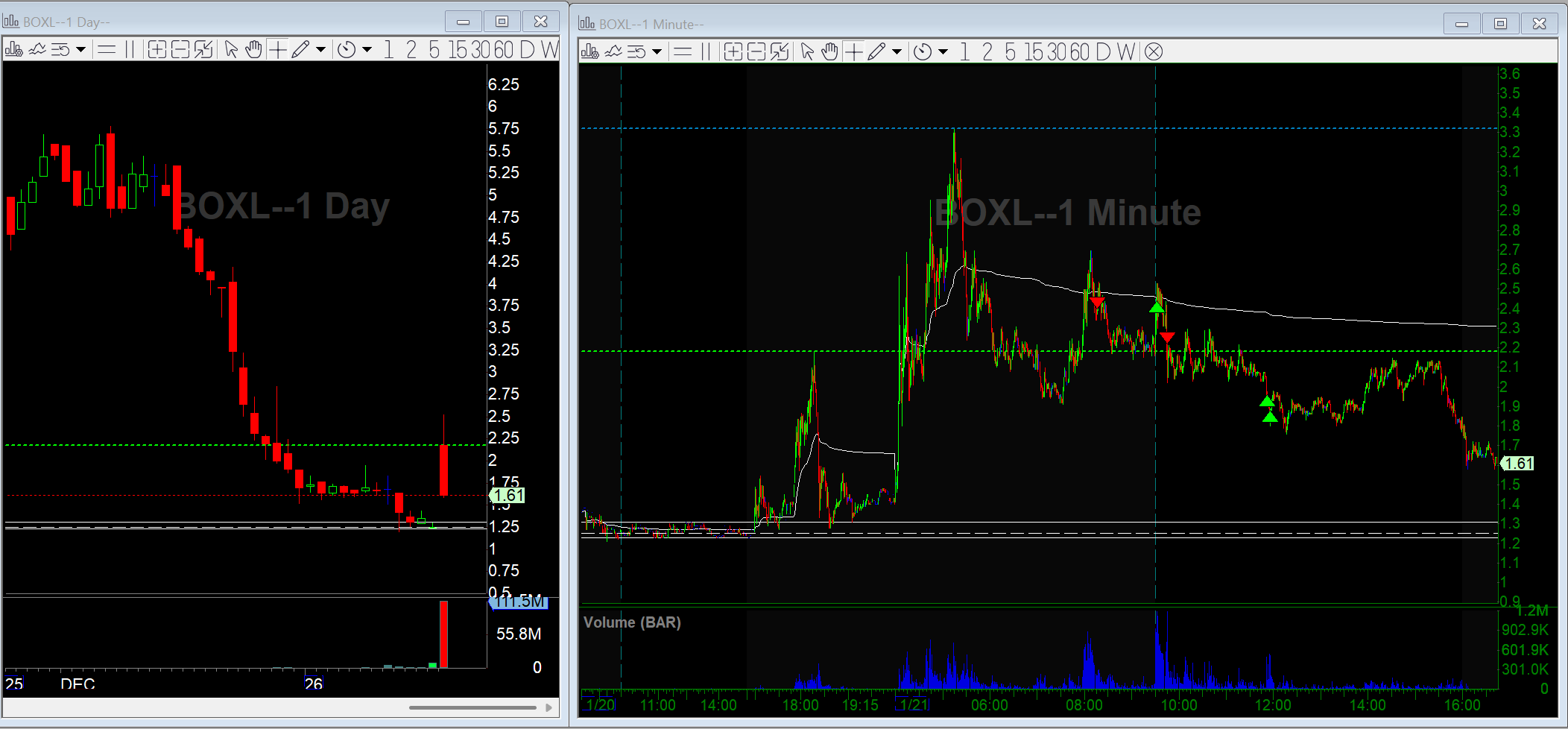Switch Day window to 2 minute interval
Screen dimensions: 1568x729
click(x=411, y=50)
